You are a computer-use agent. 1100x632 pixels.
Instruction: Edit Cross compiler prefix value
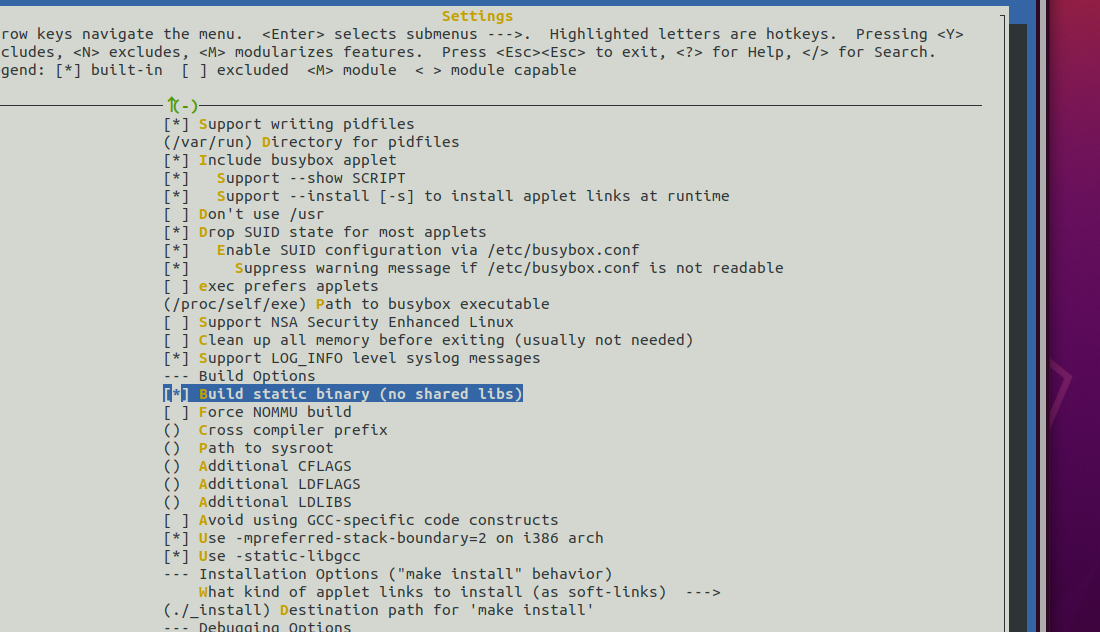(x=275, y=430)
